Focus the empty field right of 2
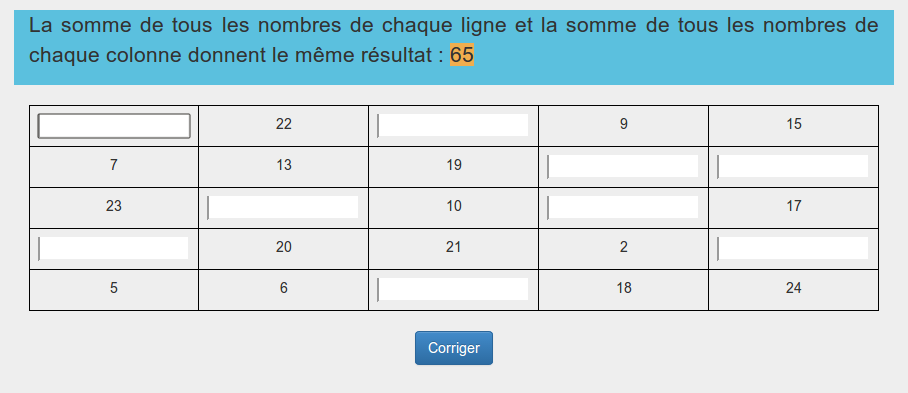 tap(793, 248)
